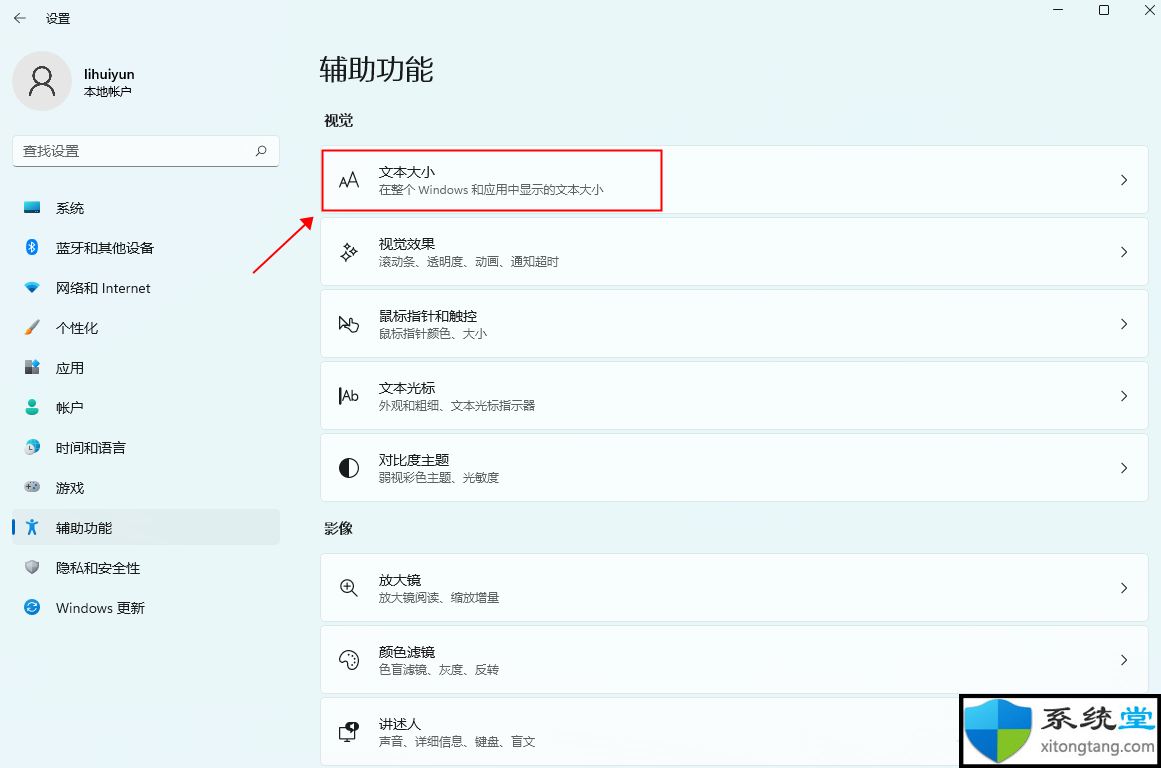Viewport: 1161px width, 768px height.
Task: Open 蓝牙和其他设备 in the sidebar
Action: 146,247
